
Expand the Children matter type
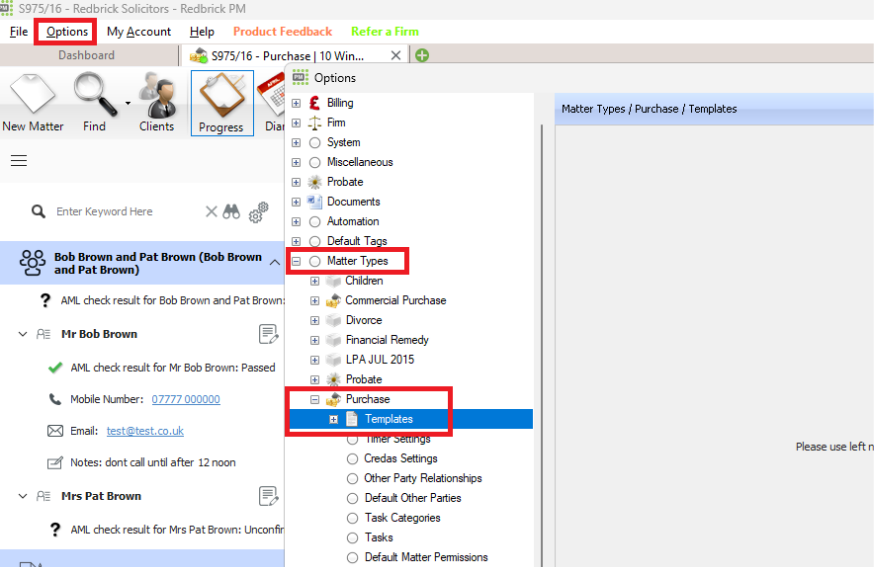point(315,281)
